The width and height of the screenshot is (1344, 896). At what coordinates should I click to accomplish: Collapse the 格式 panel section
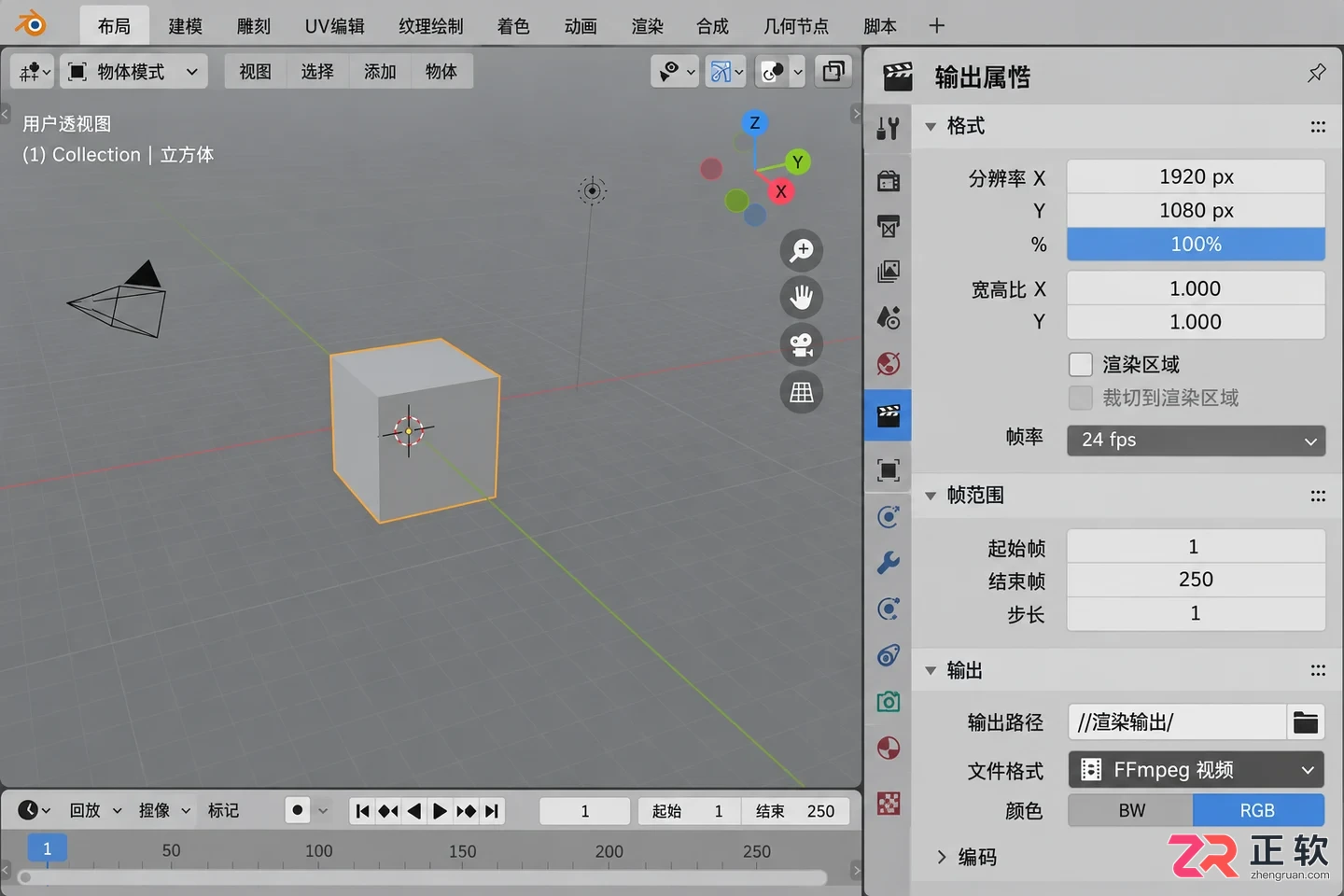tap(931, 126)
